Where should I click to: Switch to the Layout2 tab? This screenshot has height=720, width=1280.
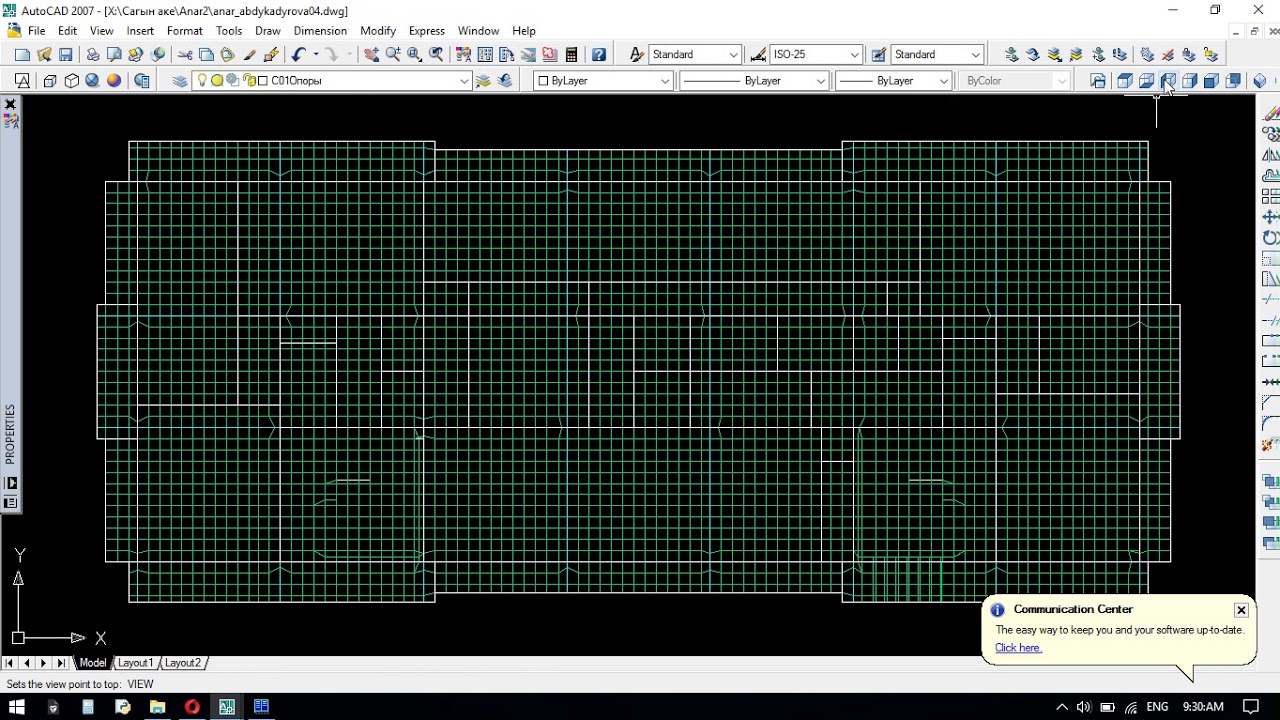183,663
